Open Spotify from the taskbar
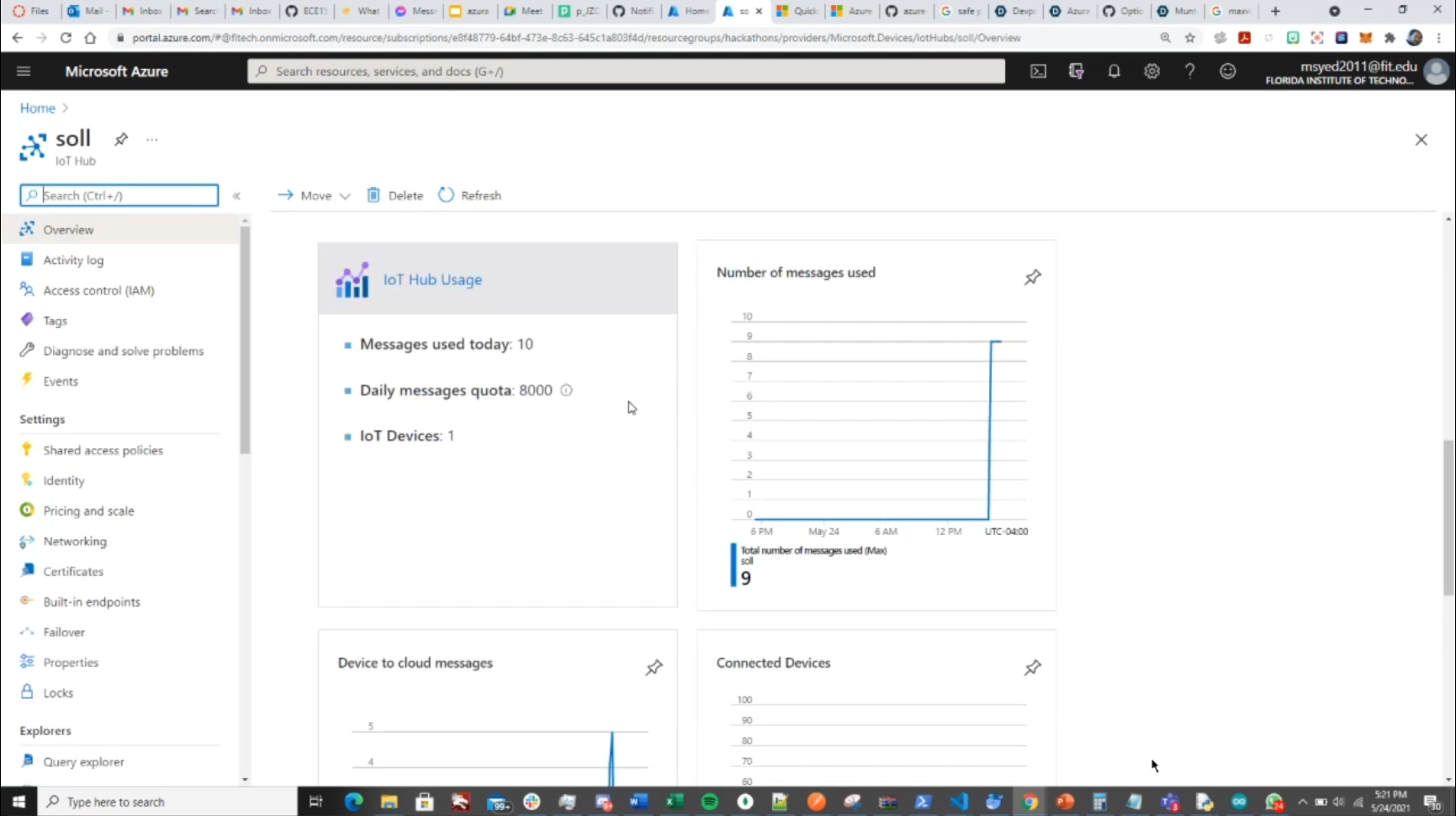The image size is (1456, 816). (710, 802)
